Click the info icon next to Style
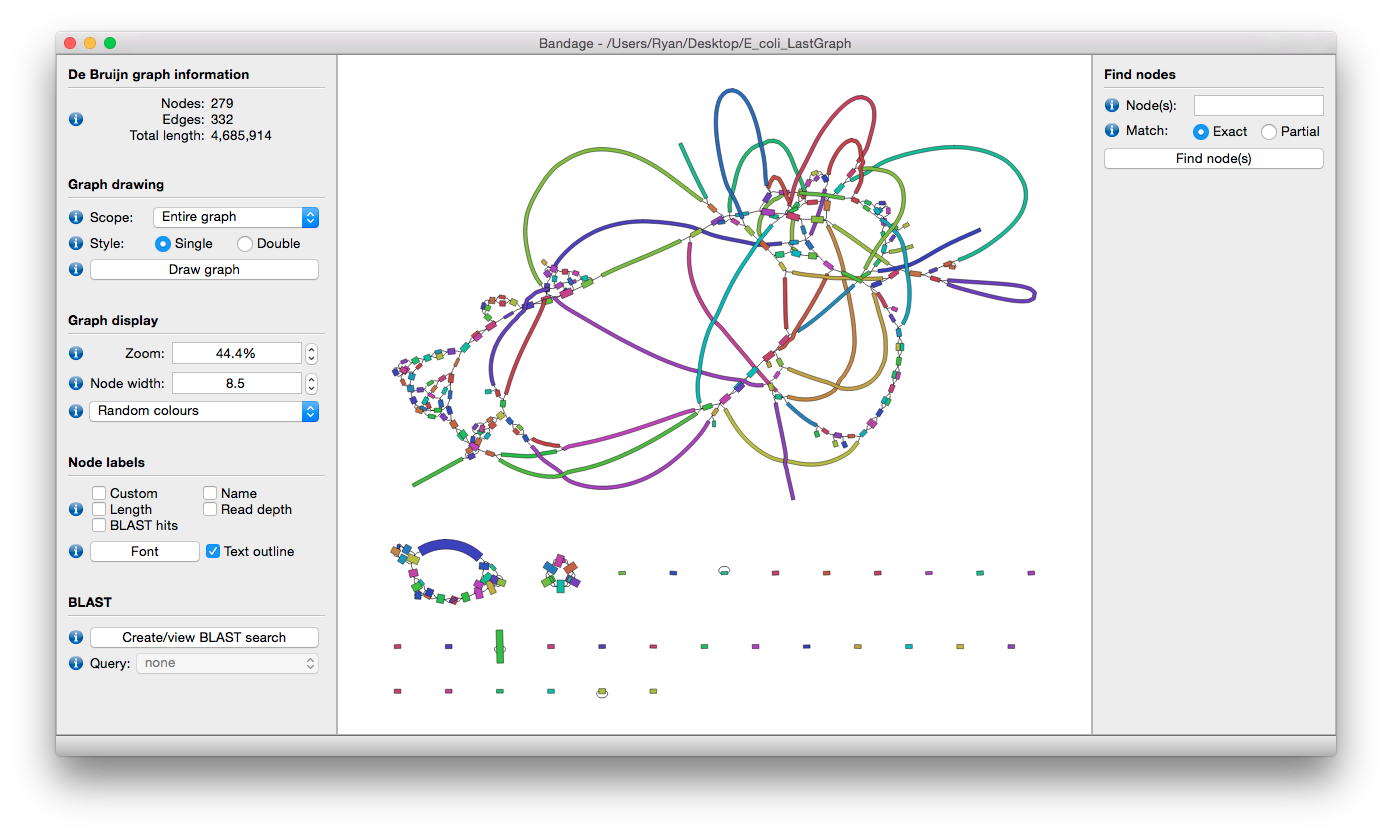Viewport: 1392px width, 836px height. pos(76,243)
